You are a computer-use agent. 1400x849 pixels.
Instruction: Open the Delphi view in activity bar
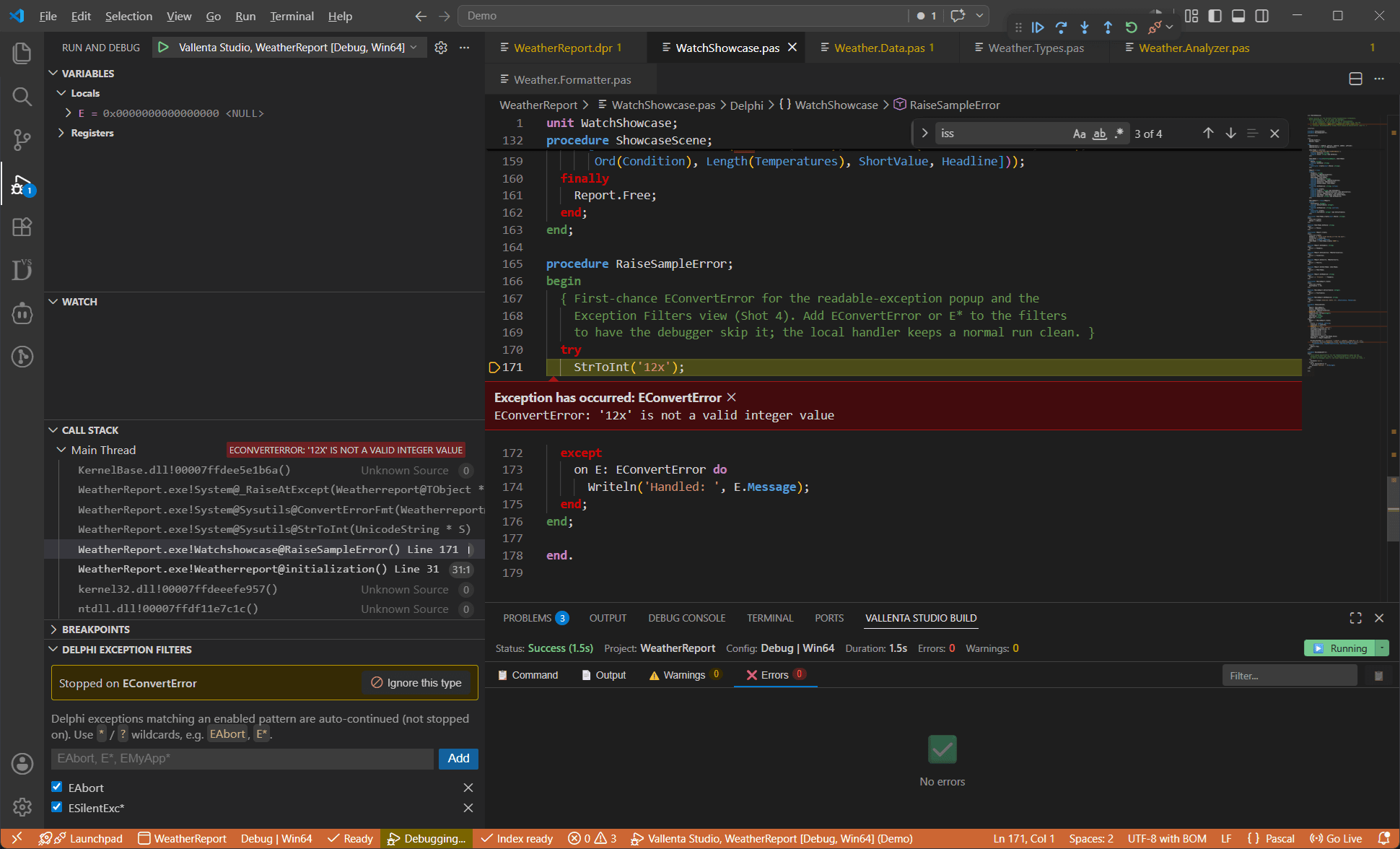22,270
